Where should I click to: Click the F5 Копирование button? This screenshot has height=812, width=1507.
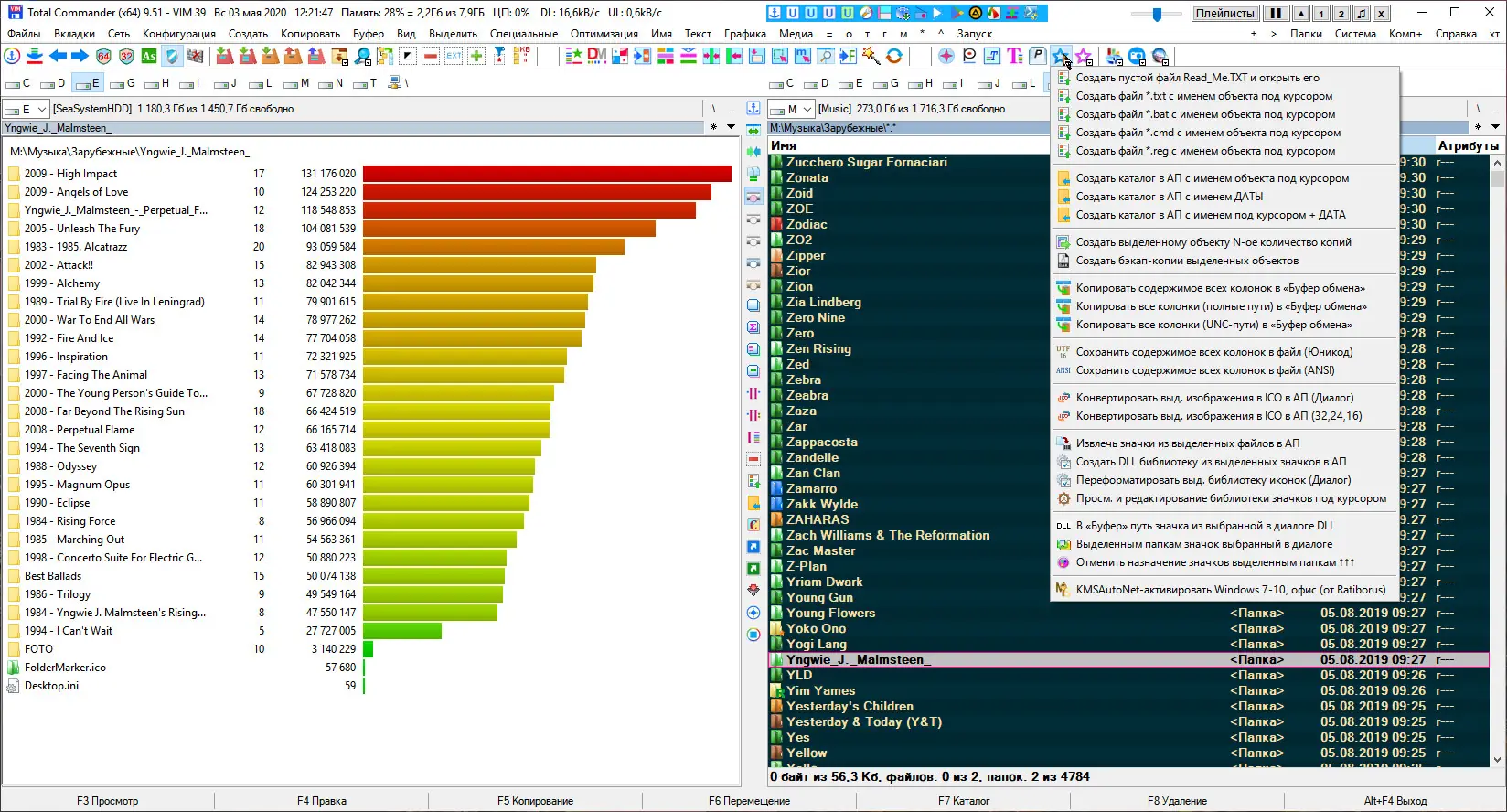pyautogui.click(x=535, y=801)
